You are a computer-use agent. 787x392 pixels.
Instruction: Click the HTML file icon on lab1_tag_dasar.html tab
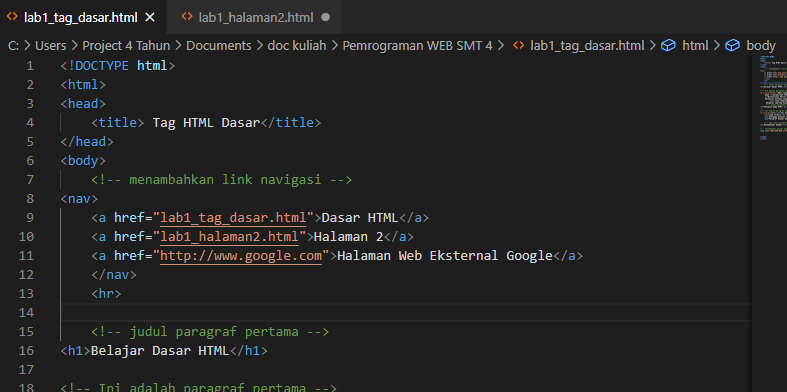point(12,17)
